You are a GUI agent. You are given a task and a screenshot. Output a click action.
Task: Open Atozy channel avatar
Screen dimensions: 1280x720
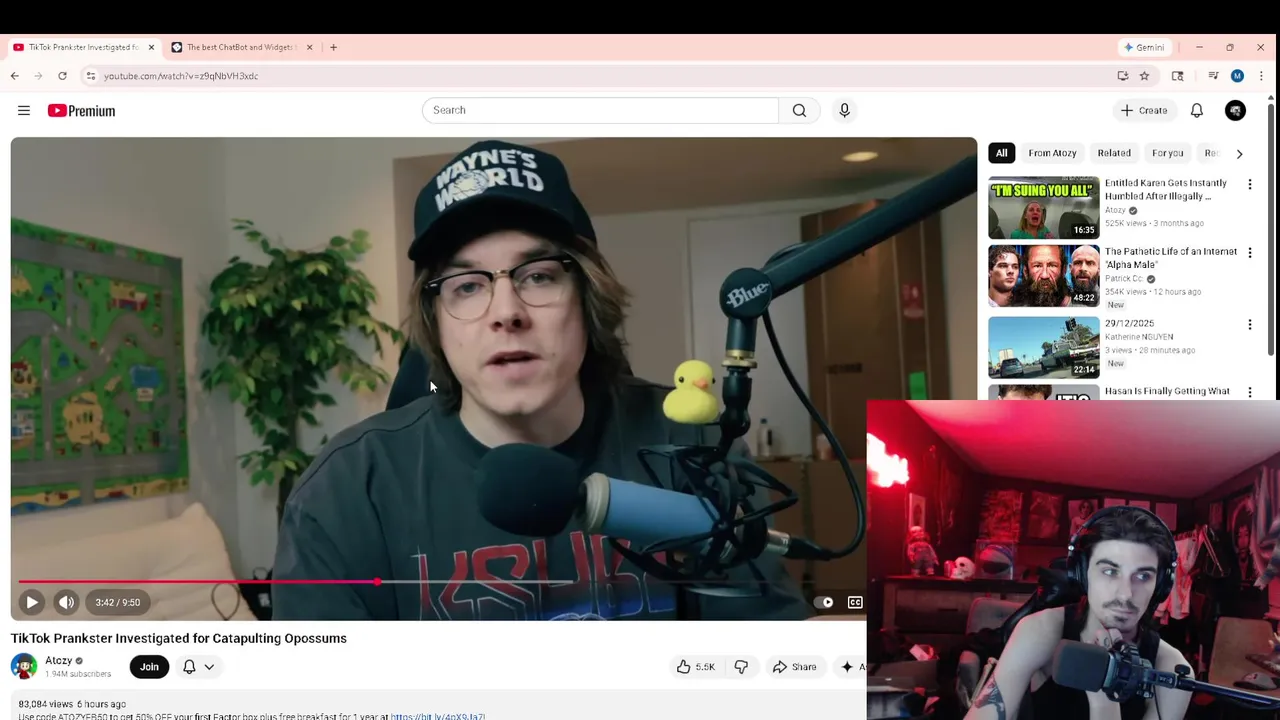pos(24,666)
